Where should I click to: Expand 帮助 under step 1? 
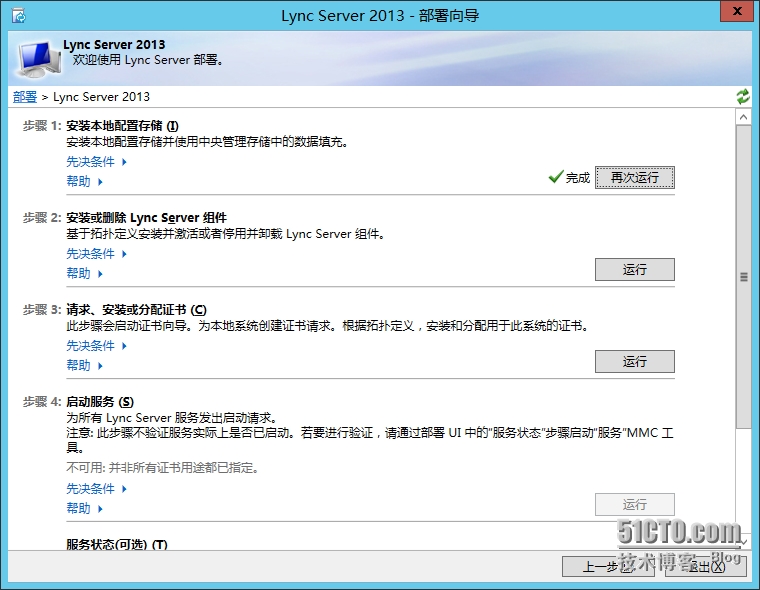point(84,181)
